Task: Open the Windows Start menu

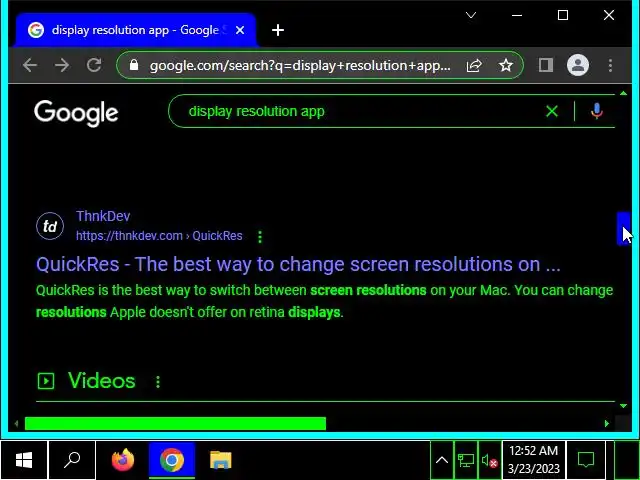Action: coord(24,460)
